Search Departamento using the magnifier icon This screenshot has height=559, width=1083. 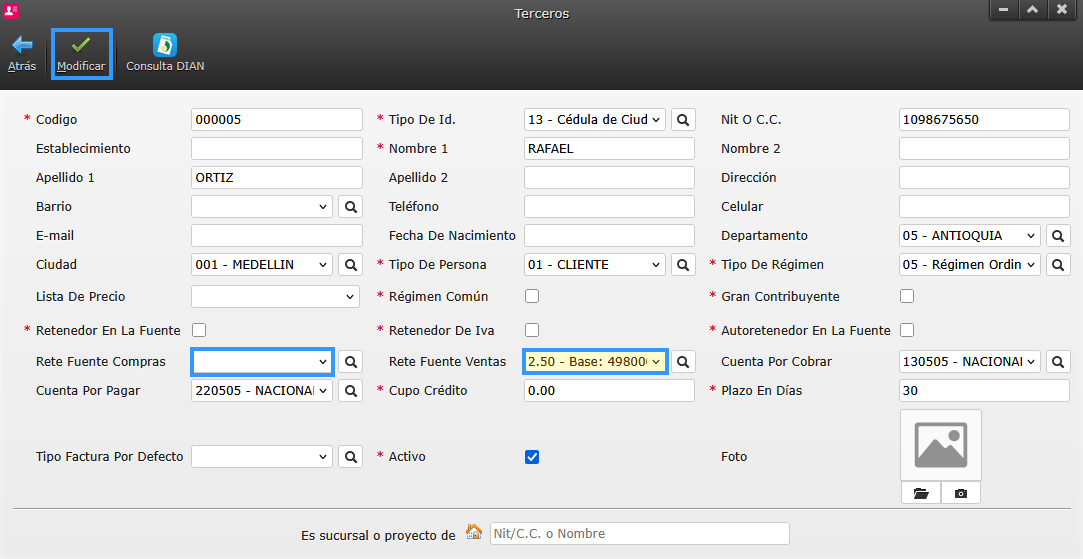point(1058,236)
